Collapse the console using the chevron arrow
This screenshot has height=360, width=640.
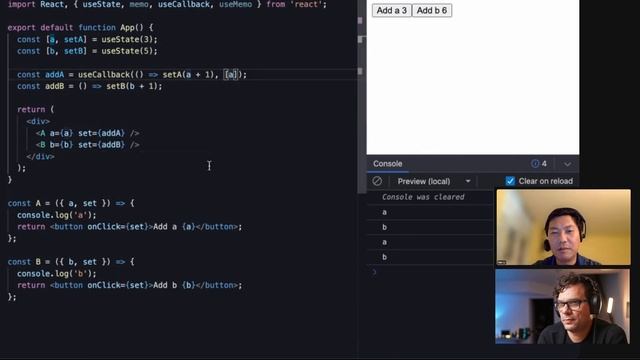pyautogui.click(x=567, y=164)
